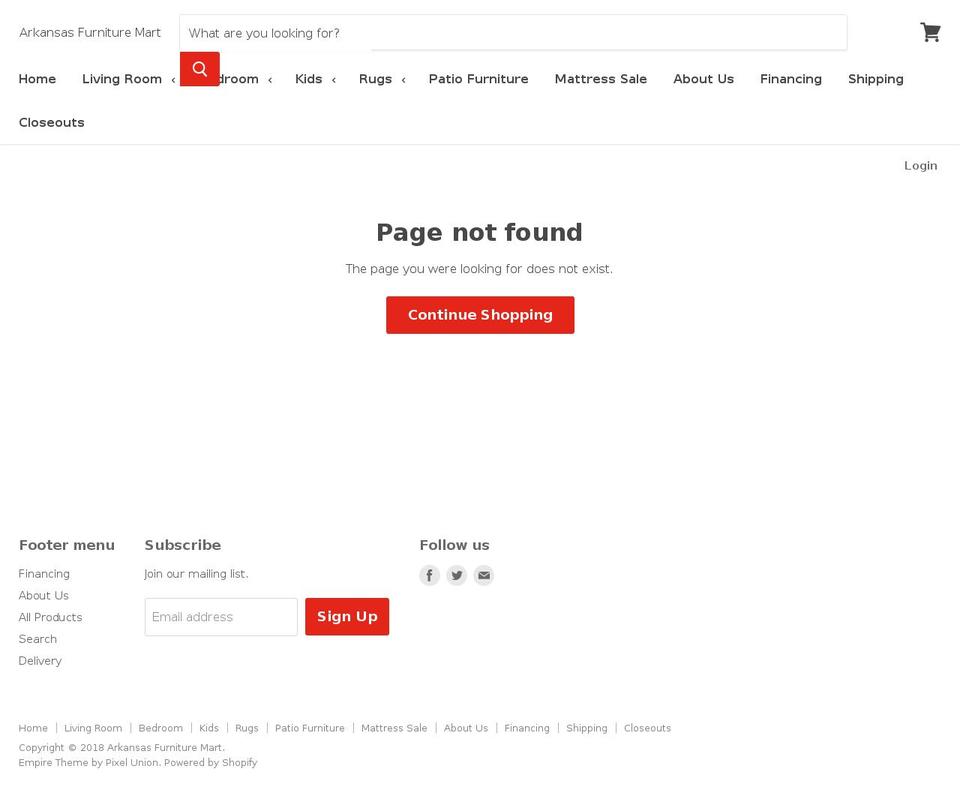Screen dimensions: 960x805
Task: Open Patio Furniture in main navigation
Action: click(479, 79)
